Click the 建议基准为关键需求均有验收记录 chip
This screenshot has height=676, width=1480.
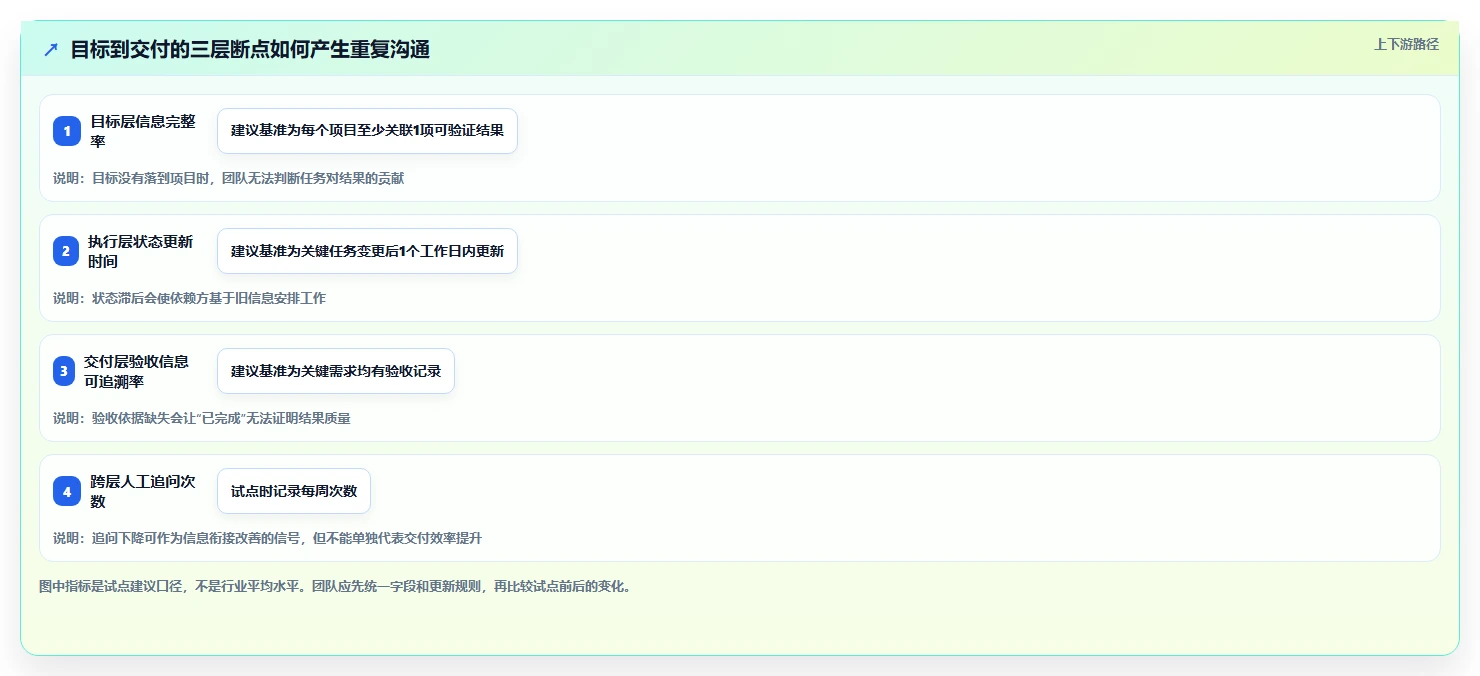(336, 371)
